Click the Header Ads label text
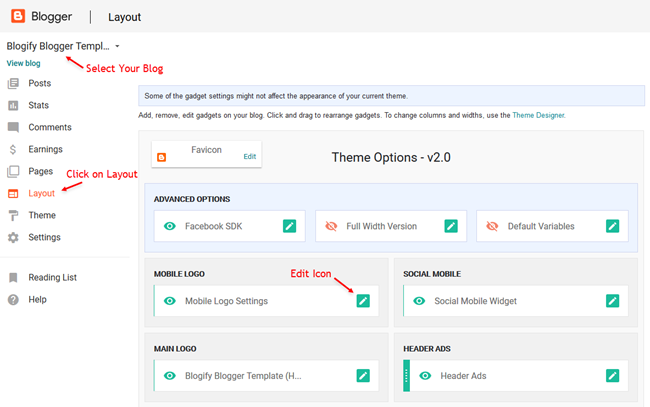 coord(463,376)
